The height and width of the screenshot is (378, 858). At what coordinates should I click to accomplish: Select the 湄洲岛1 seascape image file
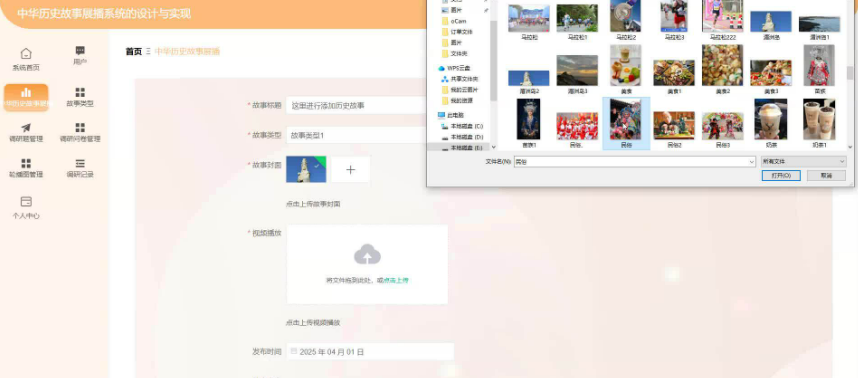pos(819,27)
